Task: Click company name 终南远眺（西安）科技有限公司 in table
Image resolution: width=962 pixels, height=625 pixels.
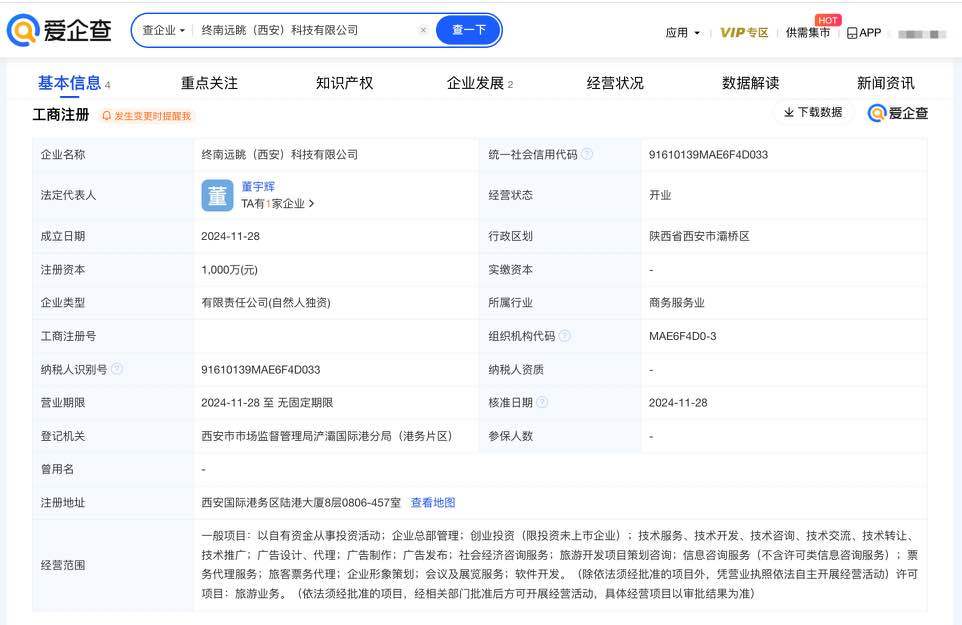Action: pos(280,155)
